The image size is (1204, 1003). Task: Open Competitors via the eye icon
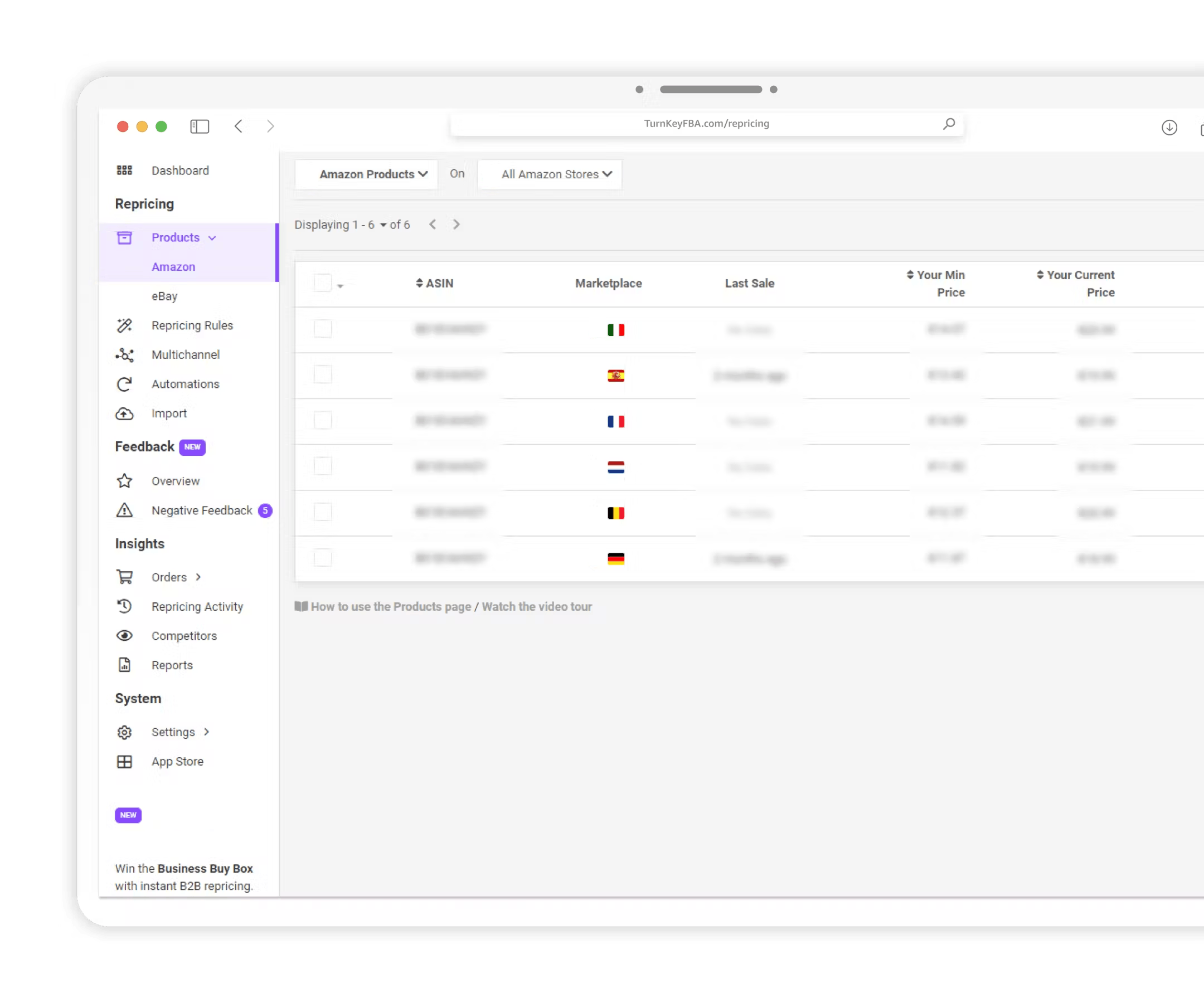pyautogui.click(x=124, y=636)
